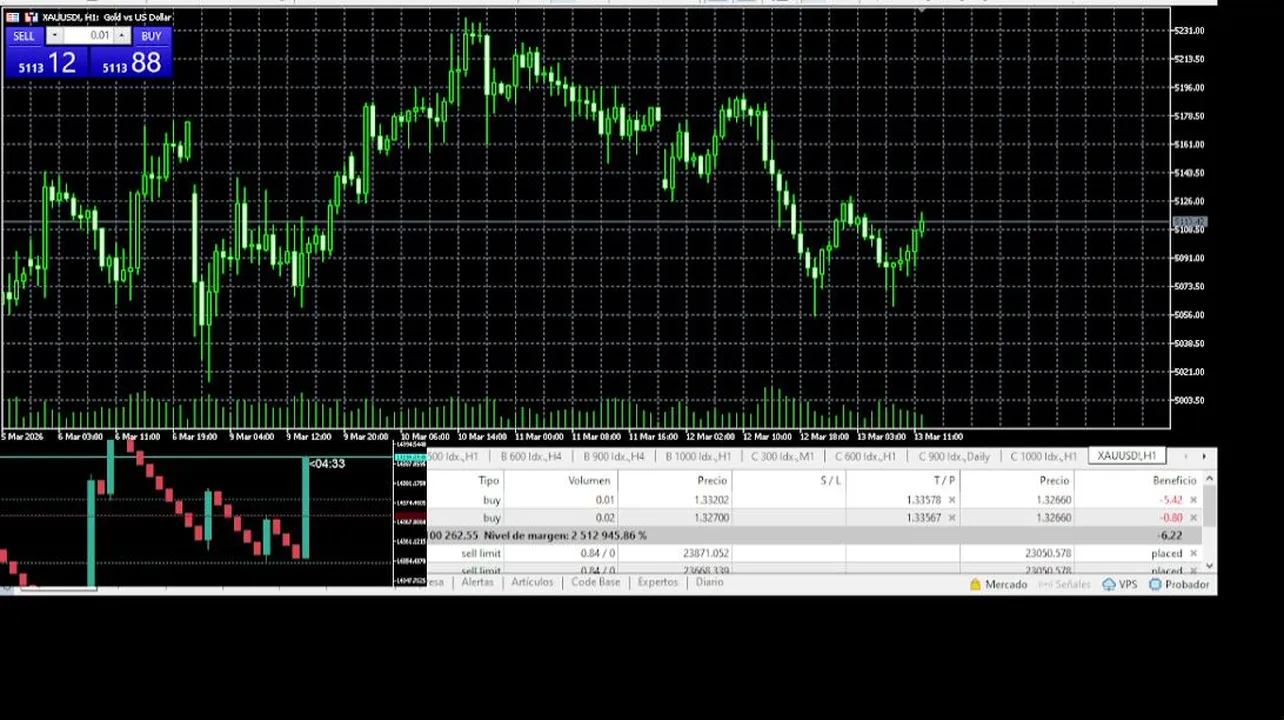
Task: Click the BUY button in trading panel
Action: (x=151, y=36)
